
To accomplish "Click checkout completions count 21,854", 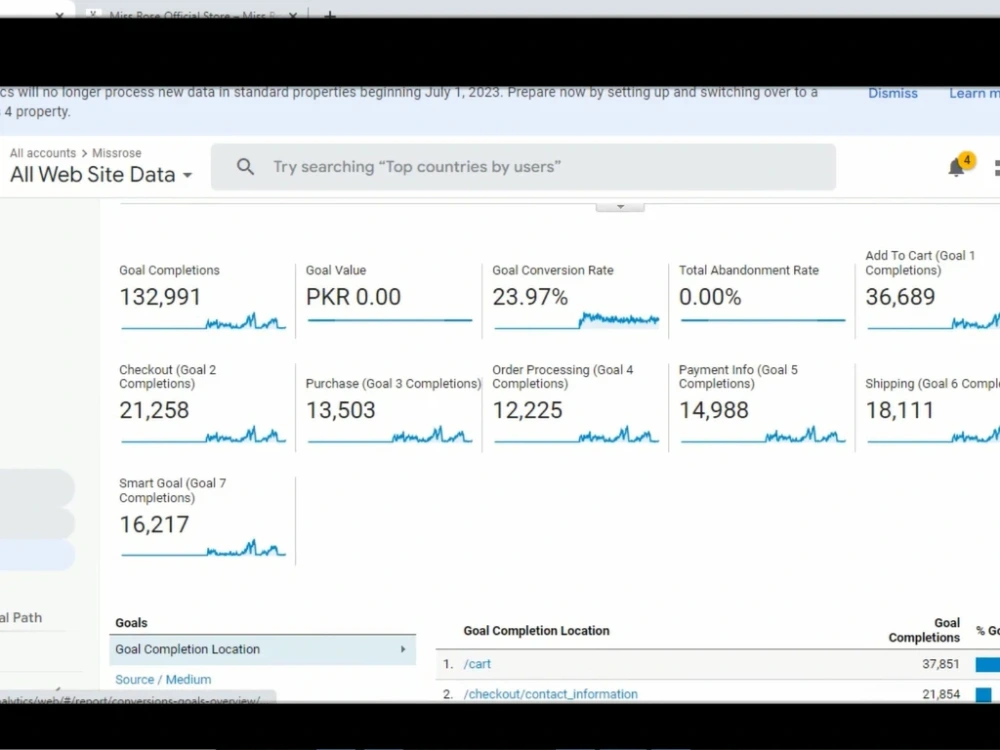I will pos(941,694).
